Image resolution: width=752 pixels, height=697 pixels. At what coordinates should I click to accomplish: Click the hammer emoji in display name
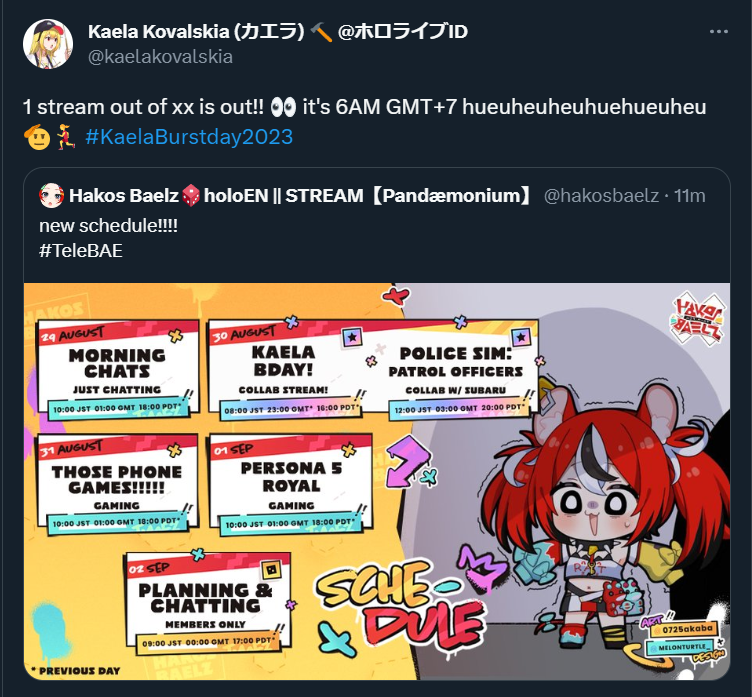point(321,32)
